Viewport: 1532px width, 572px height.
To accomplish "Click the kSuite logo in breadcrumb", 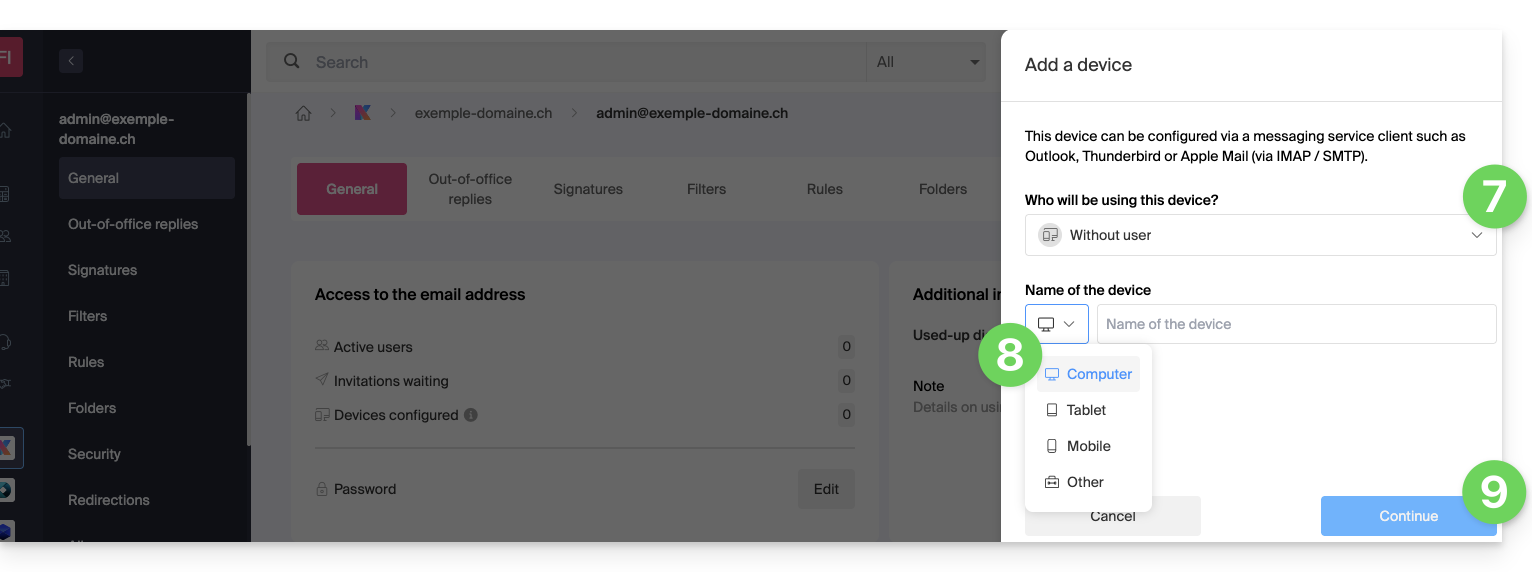I will click(x=363, y=113).
